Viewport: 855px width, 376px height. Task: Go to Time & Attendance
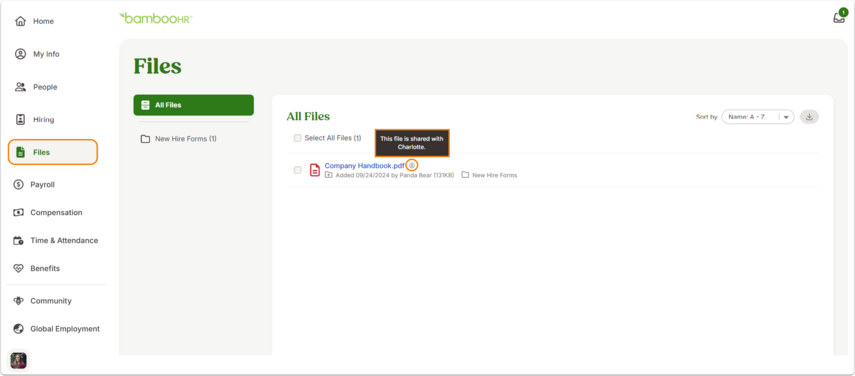(56, 240)
